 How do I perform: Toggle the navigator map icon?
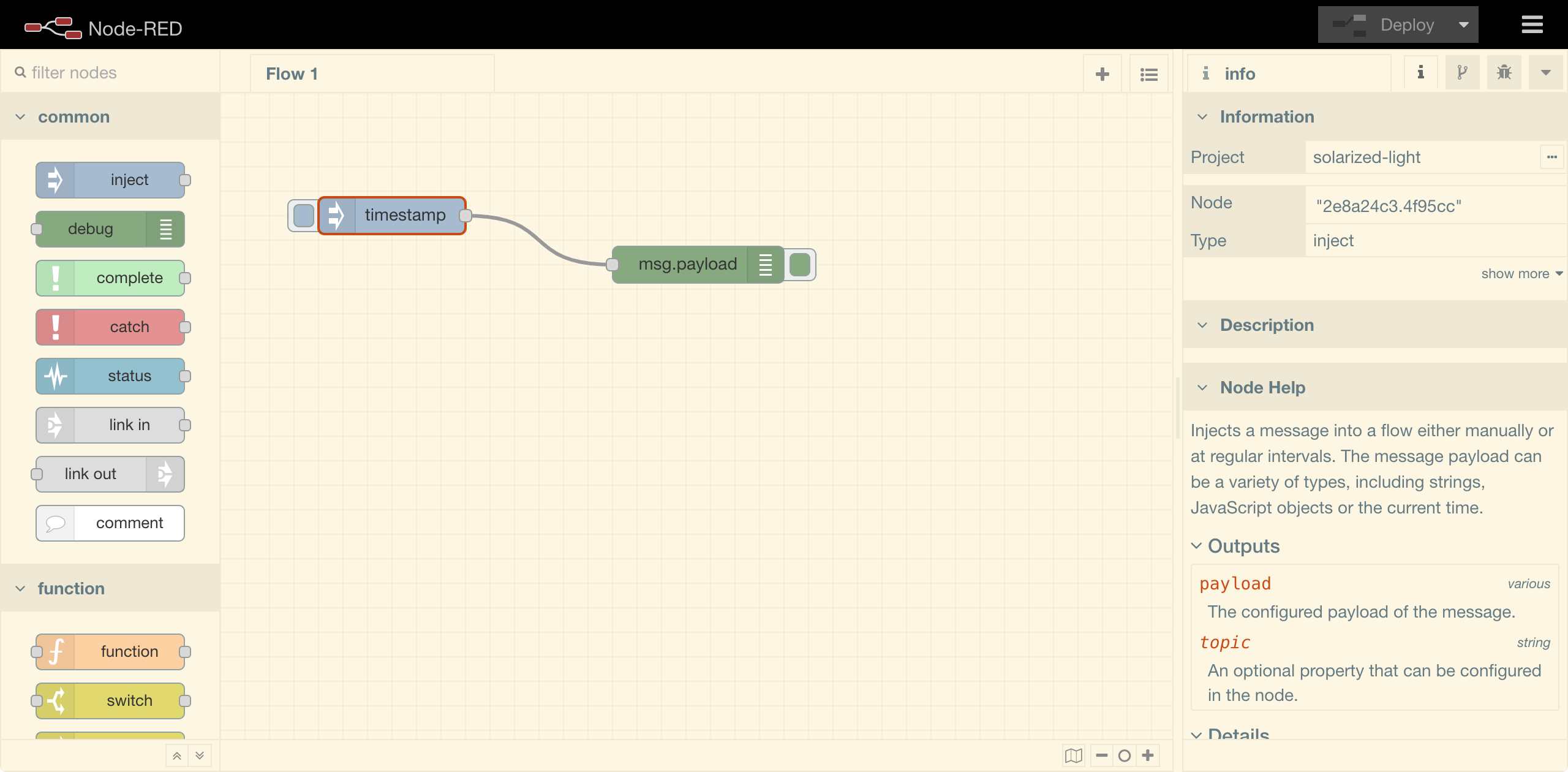pos(1074,755)
